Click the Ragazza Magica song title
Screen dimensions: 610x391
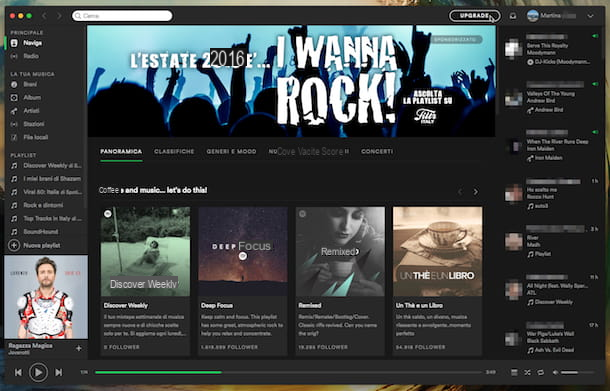coord(30,345)
